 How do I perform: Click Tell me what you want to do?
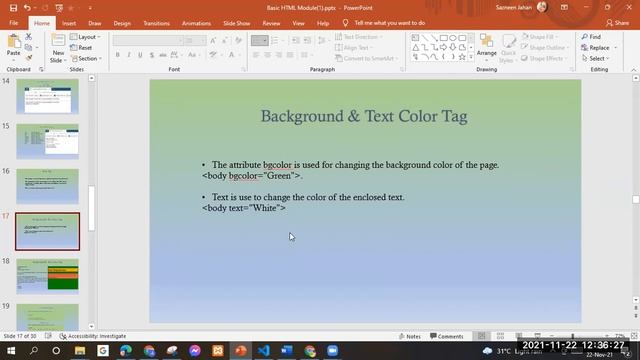[389, 23]
